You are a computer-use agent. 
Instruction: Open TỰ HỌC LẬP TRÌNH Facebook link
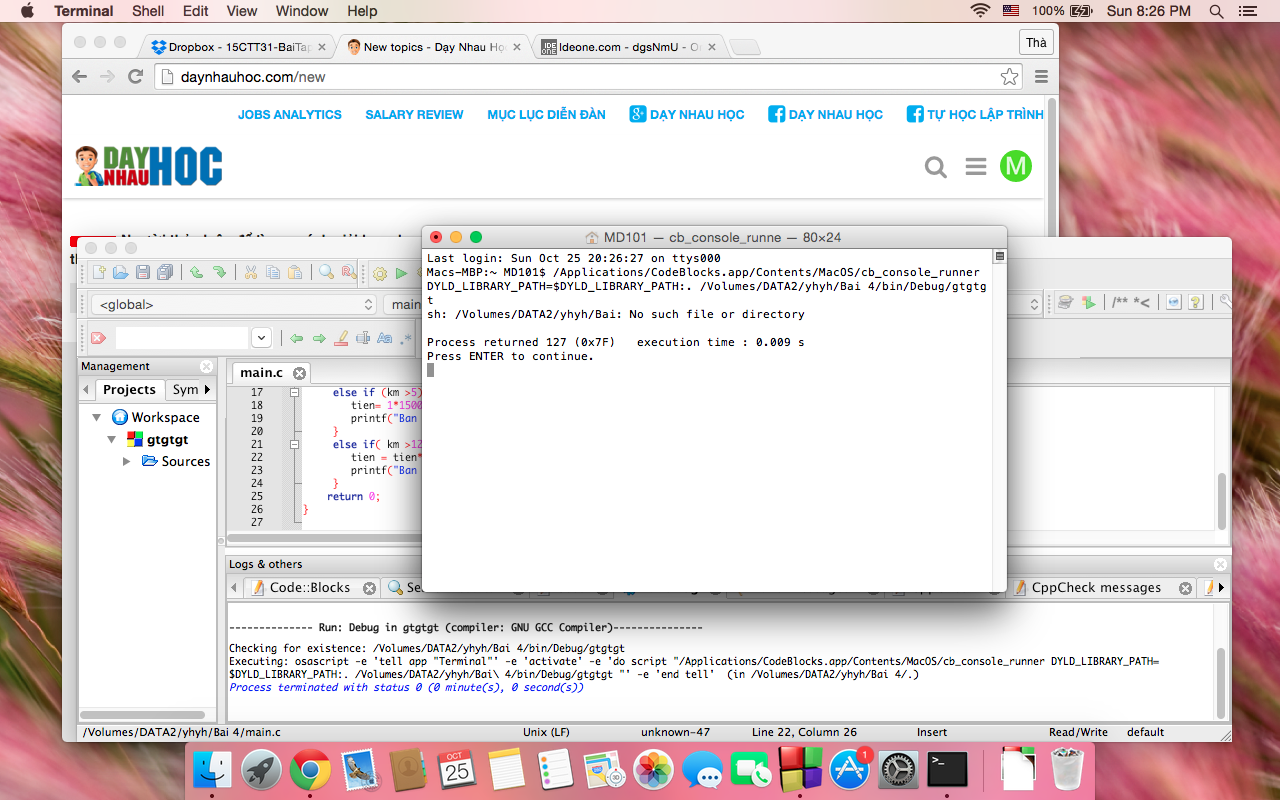coord(975,115)
